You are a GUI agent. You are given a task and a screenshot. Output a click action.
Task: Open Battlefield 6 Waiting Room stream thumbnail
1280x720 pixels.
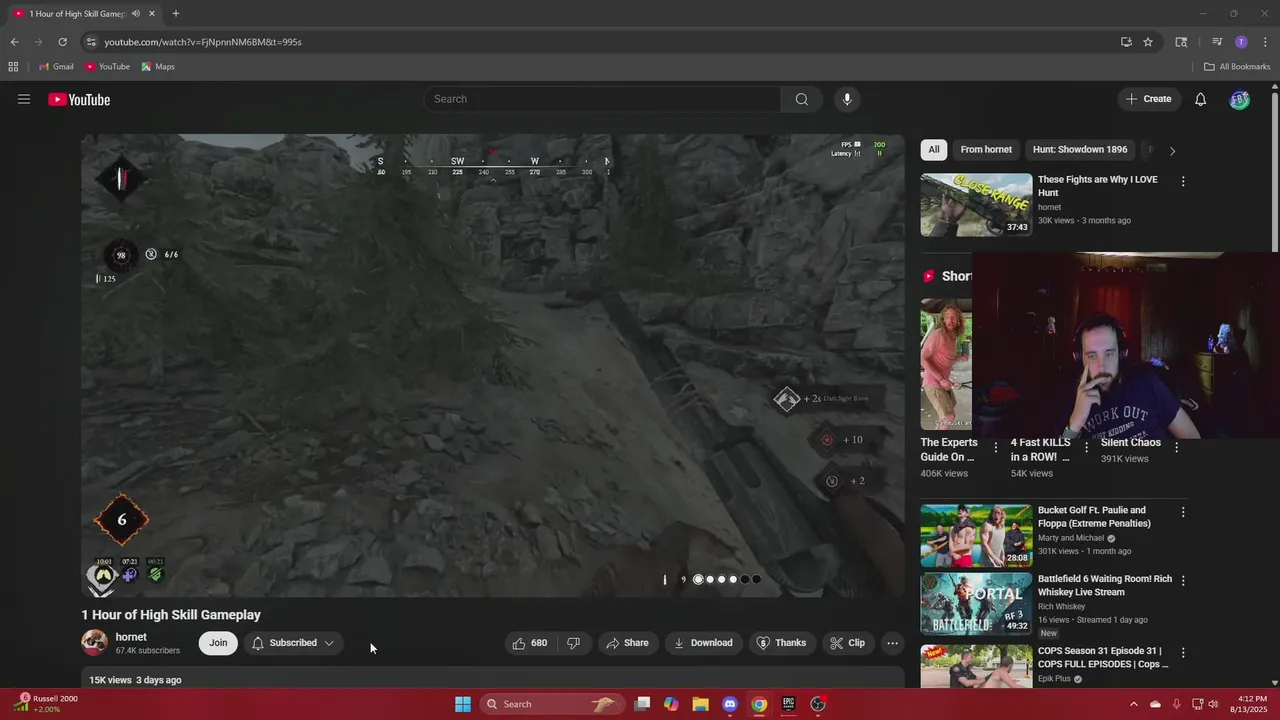coord(976,603)
